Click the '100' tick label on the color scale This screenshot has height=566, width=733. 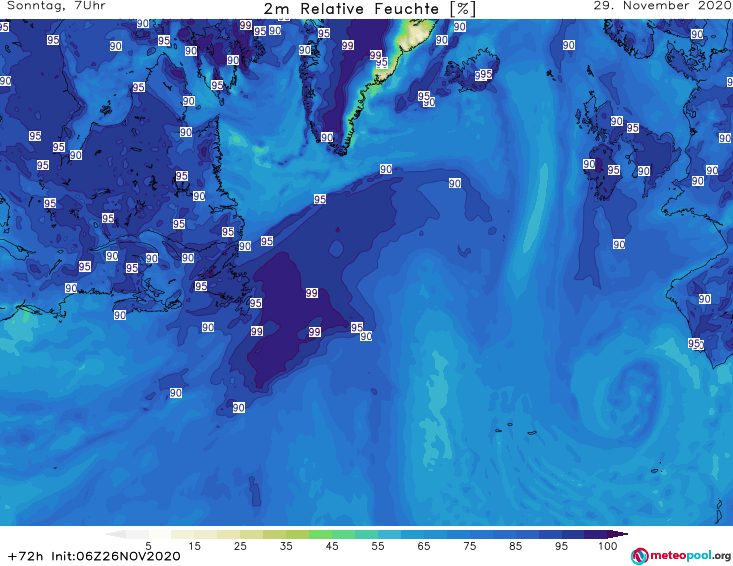tap(607, 545)
